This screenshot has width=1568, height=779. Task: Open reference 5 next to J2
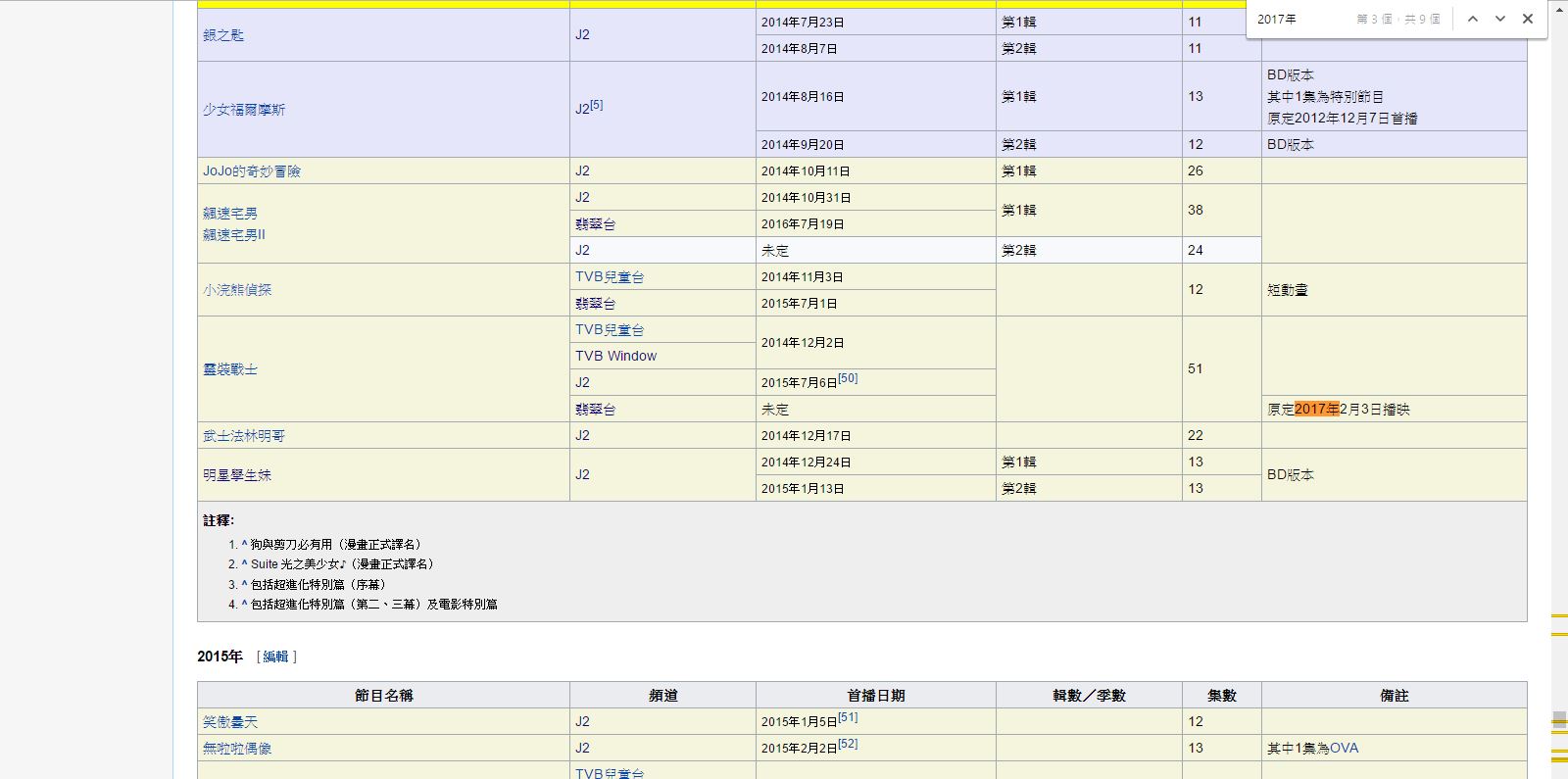[597, 105]
